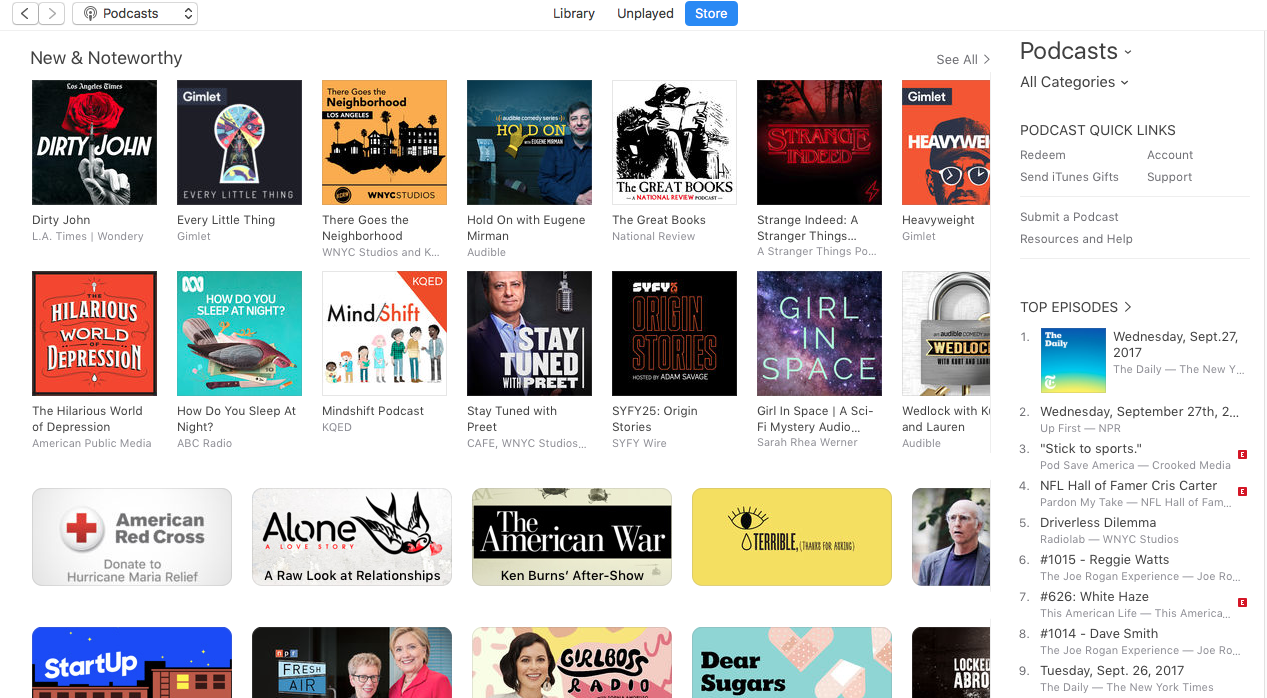Open the Fresh Air banner

[352, 662]
